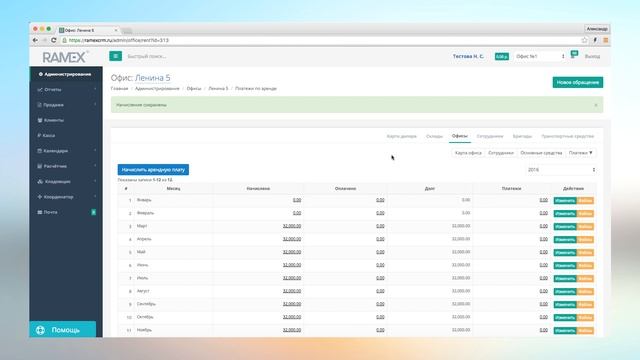Screen dimensions: 640x360
Task: Click the green chat notifications icon
Action: [x=574, y=54]
